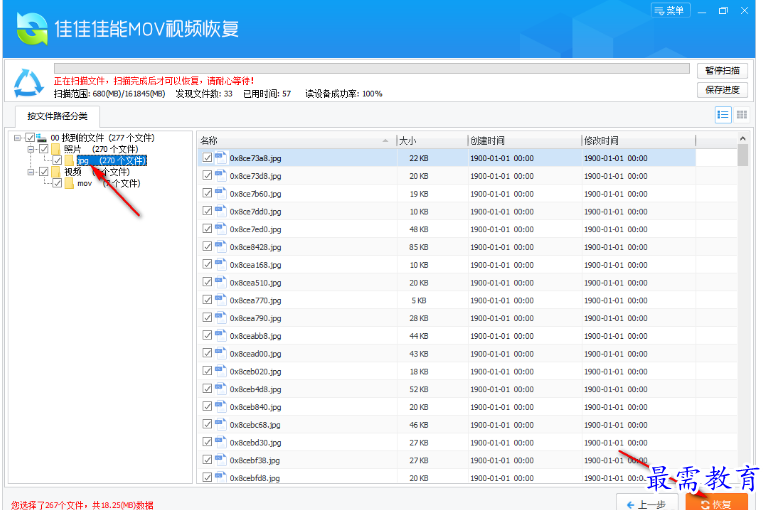This screenshot has height=510, width=768.
Task: Collapse the 视频 tree node
Action: tap(31, 172)
